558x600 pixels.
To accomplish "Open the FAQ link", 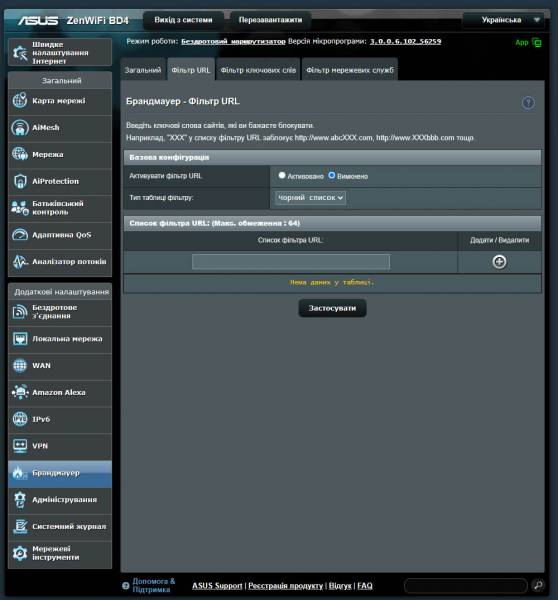I will tap(365, 585).
